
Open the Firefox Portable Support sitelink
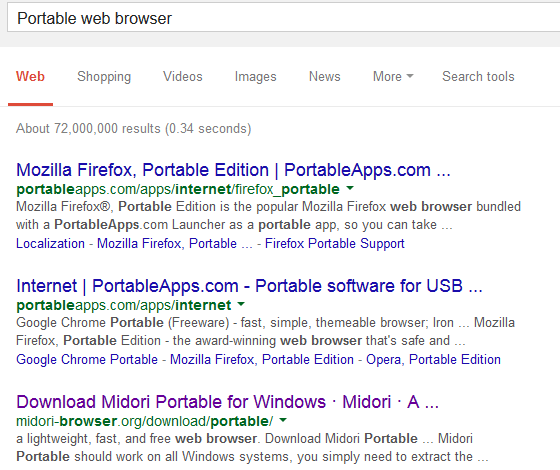point(335,244)
